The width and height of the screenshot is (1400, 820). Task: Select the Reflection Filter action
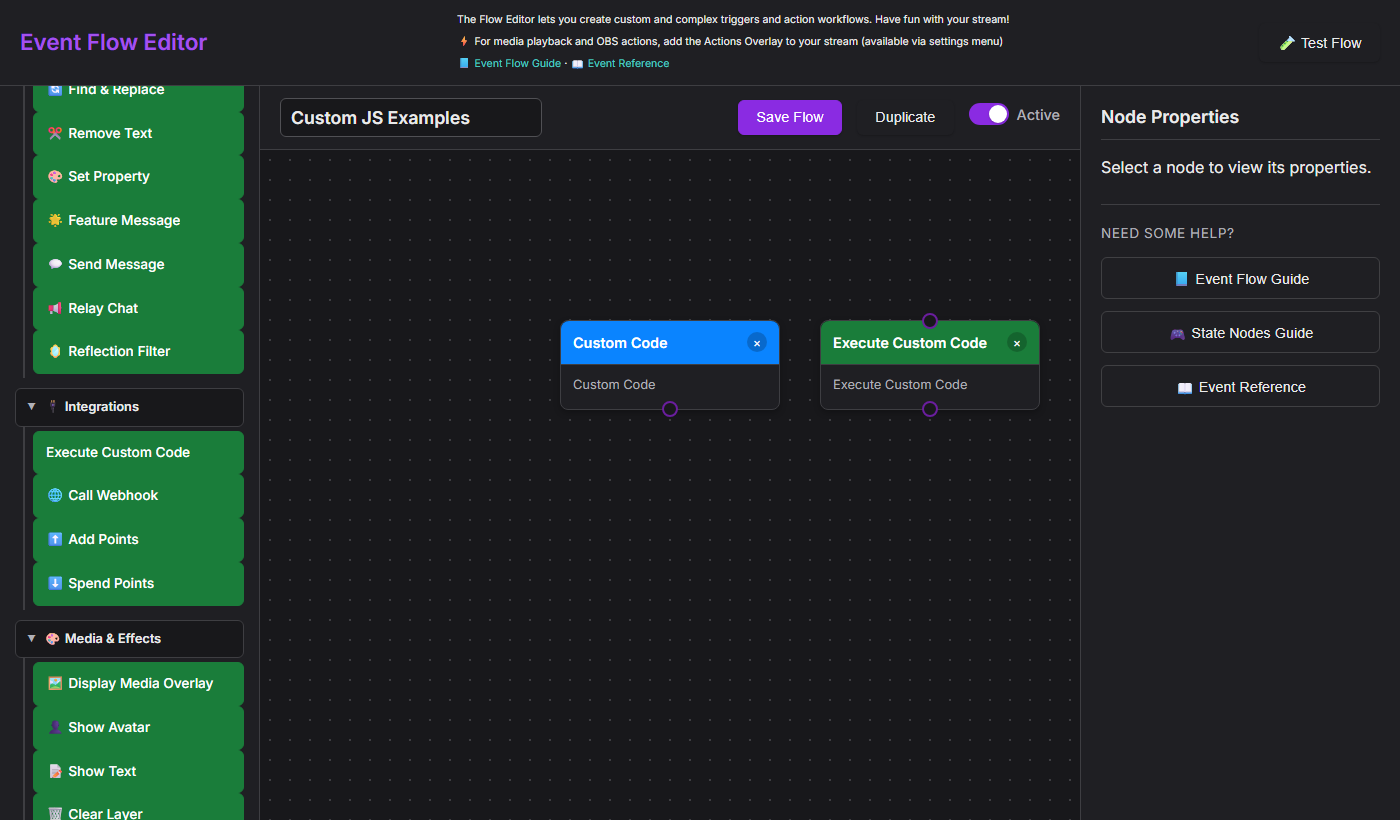[120, 351]
